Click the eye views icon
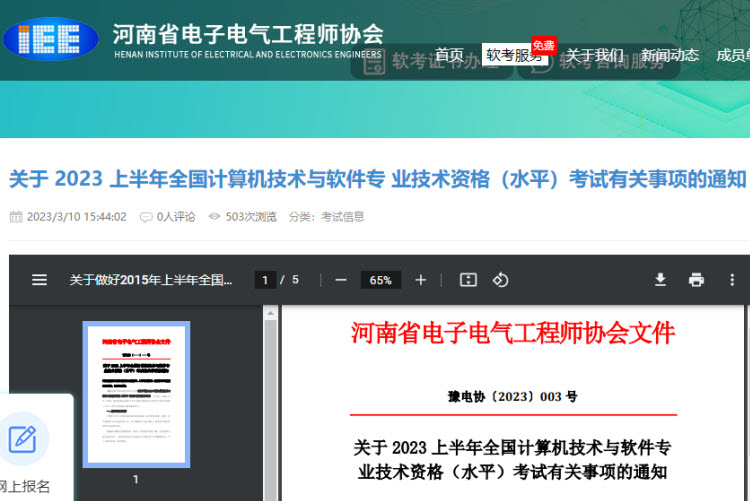 pos(214,217)
